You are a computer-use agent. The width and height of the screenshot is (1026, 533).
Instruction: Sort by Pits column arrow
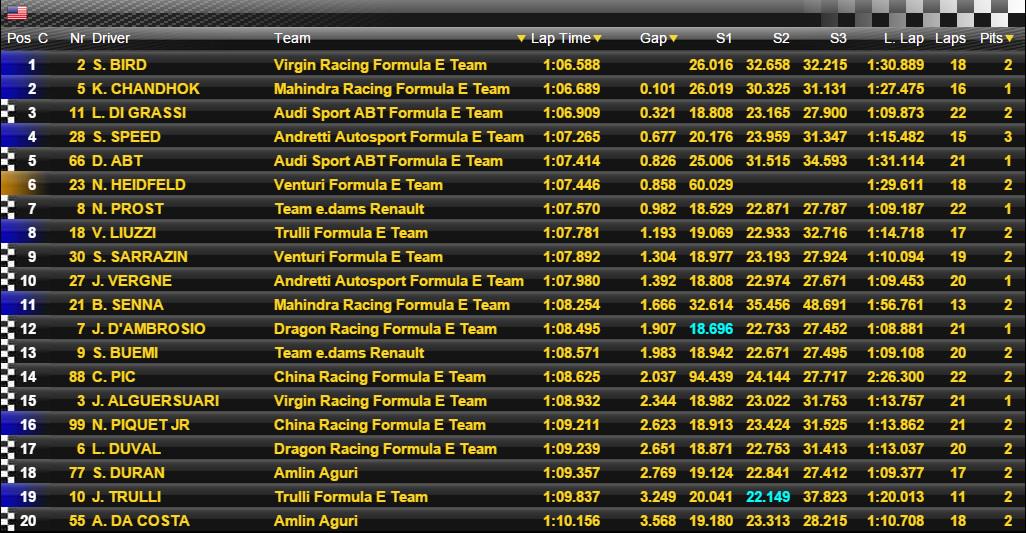click(1010, 39)
